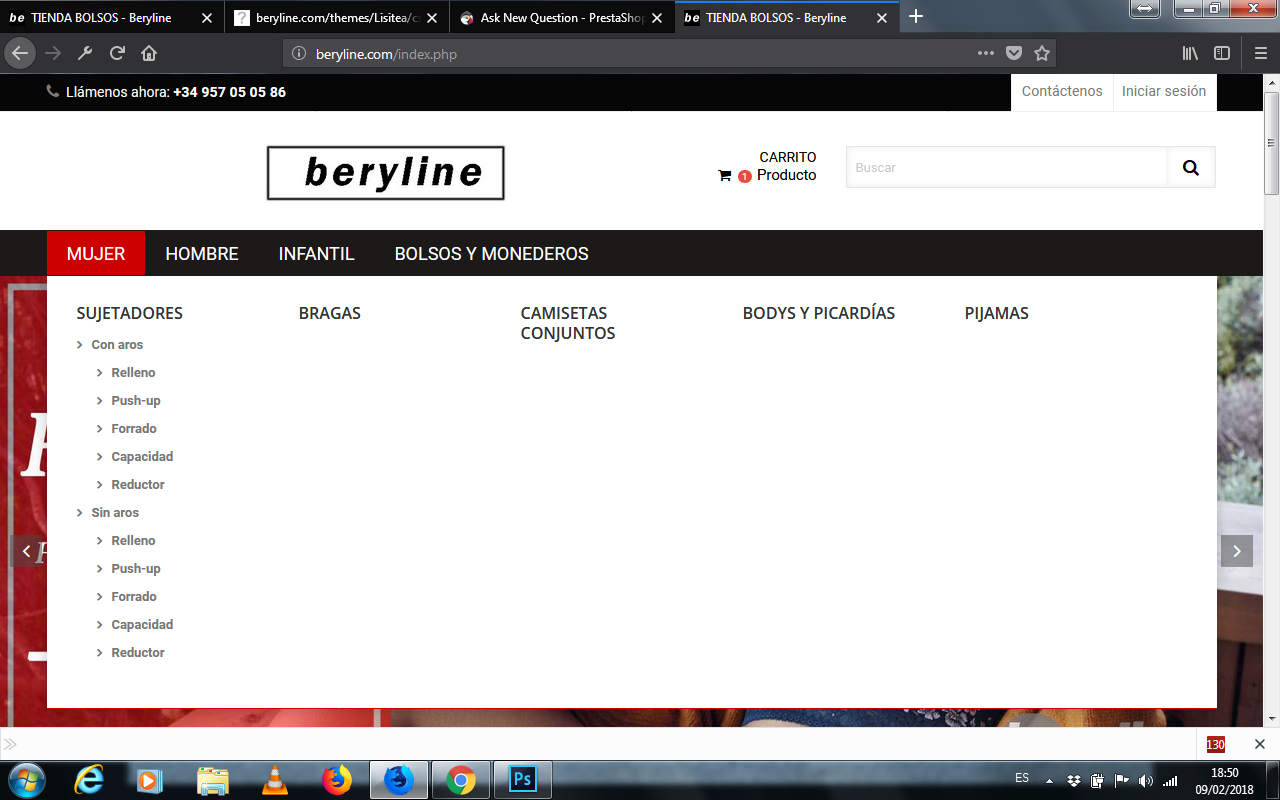1280x800 pixels.
Task: Save page to Pocket icon
Action: 1014,53
